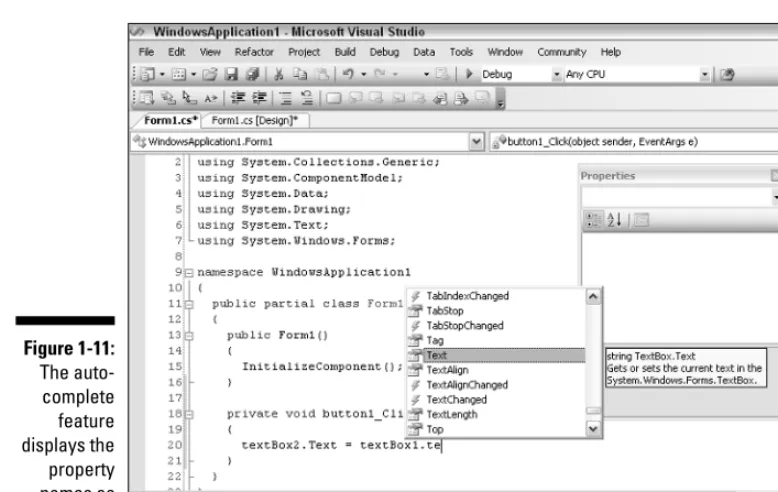Open the Refactor menu
This screenshot has width=778, height=492.
pyautogui.click(x=254, y=52)
